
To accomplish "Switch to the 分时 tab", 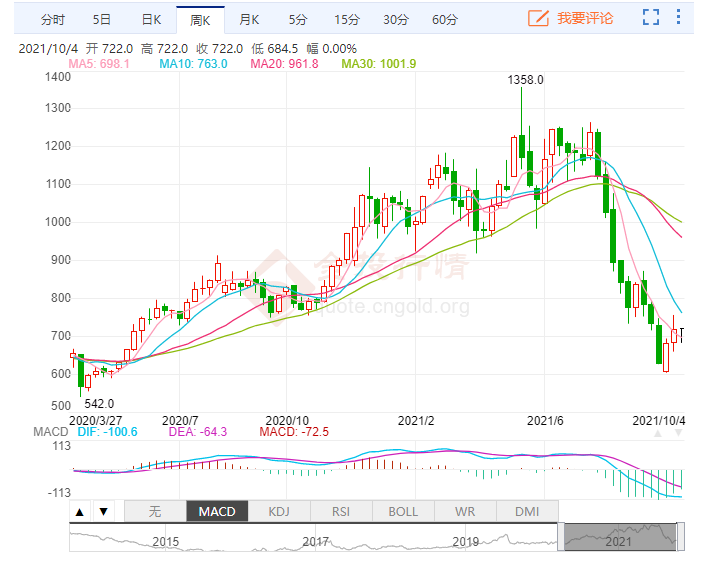I will point(53,20).
